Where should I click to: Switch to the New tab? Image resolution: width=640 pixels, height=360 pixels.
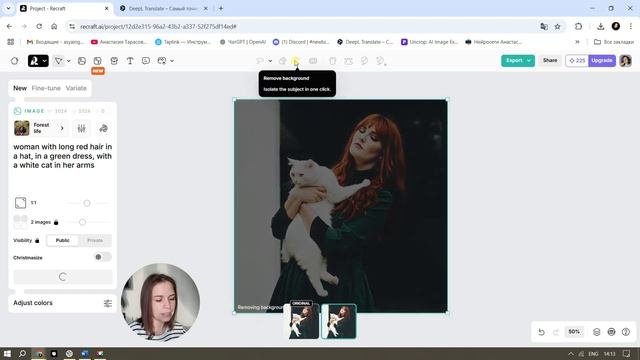[x=20, y=88]
